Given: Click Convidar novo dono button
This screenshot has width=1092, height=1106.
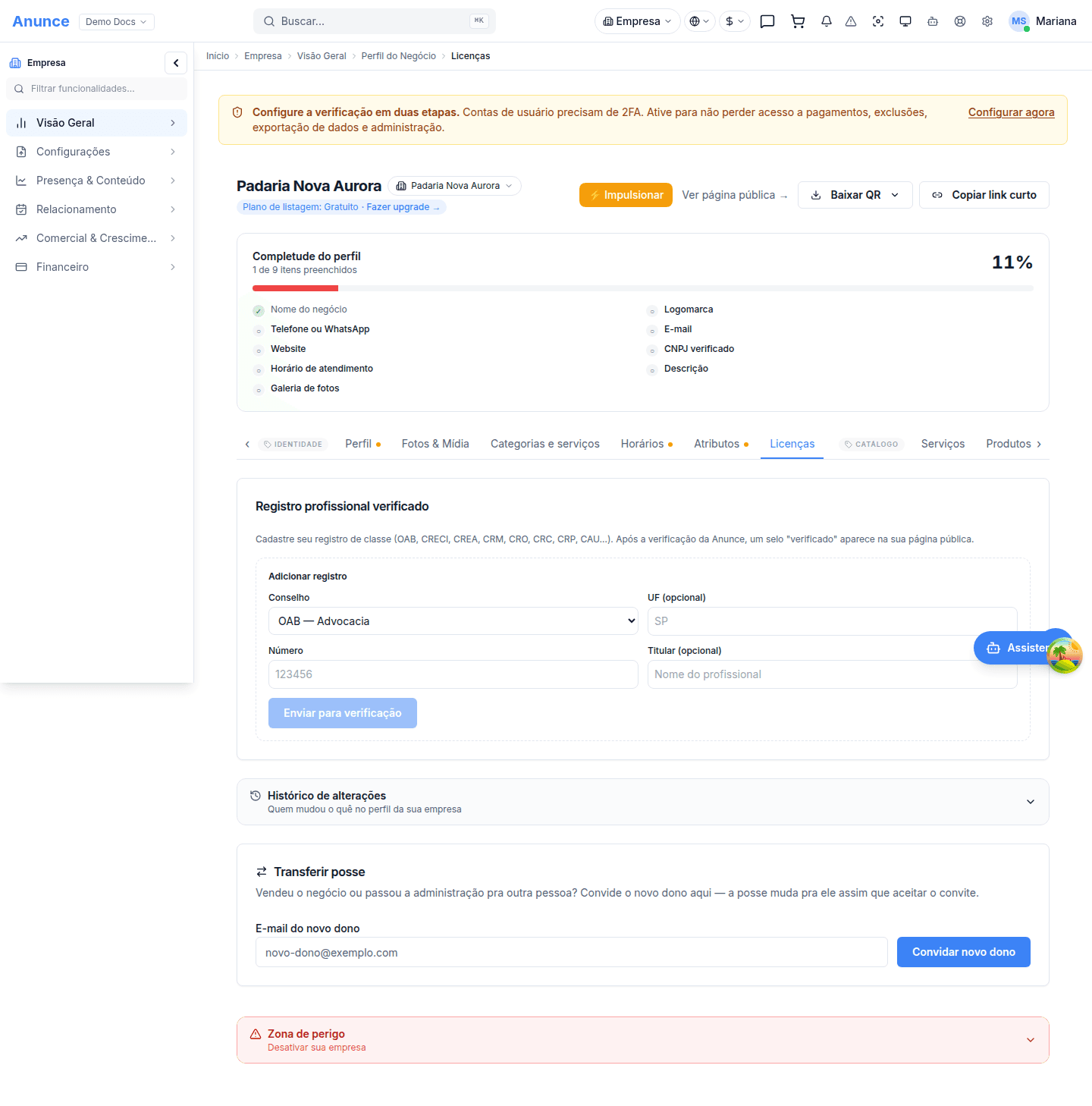Looking at the screenshot, I should tap(964, 952).
